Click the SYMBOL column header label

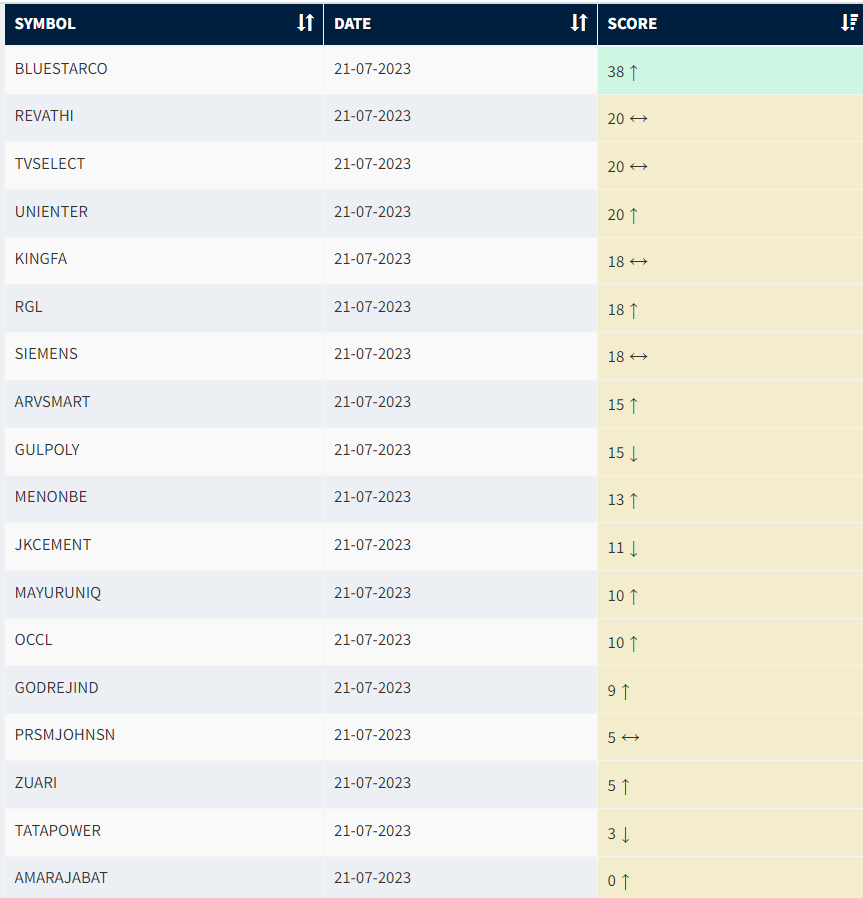[x=45, y=23]
